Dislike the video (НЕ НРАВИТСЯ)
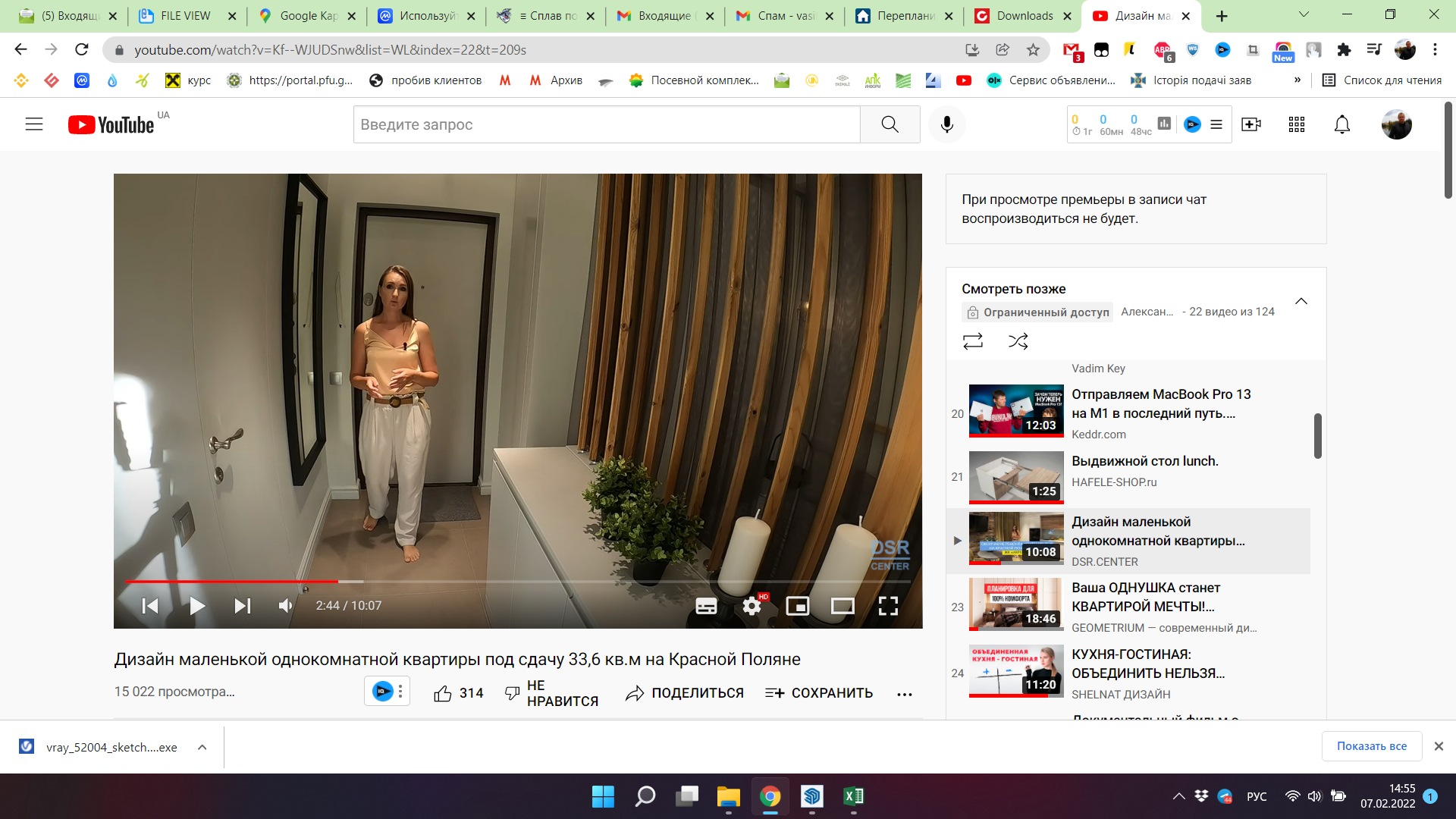 pos(552,693)
